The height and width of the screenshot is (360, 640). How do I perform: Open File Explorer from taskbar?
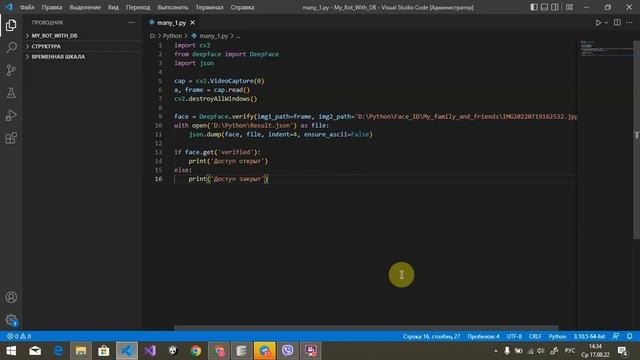(81, 351)
